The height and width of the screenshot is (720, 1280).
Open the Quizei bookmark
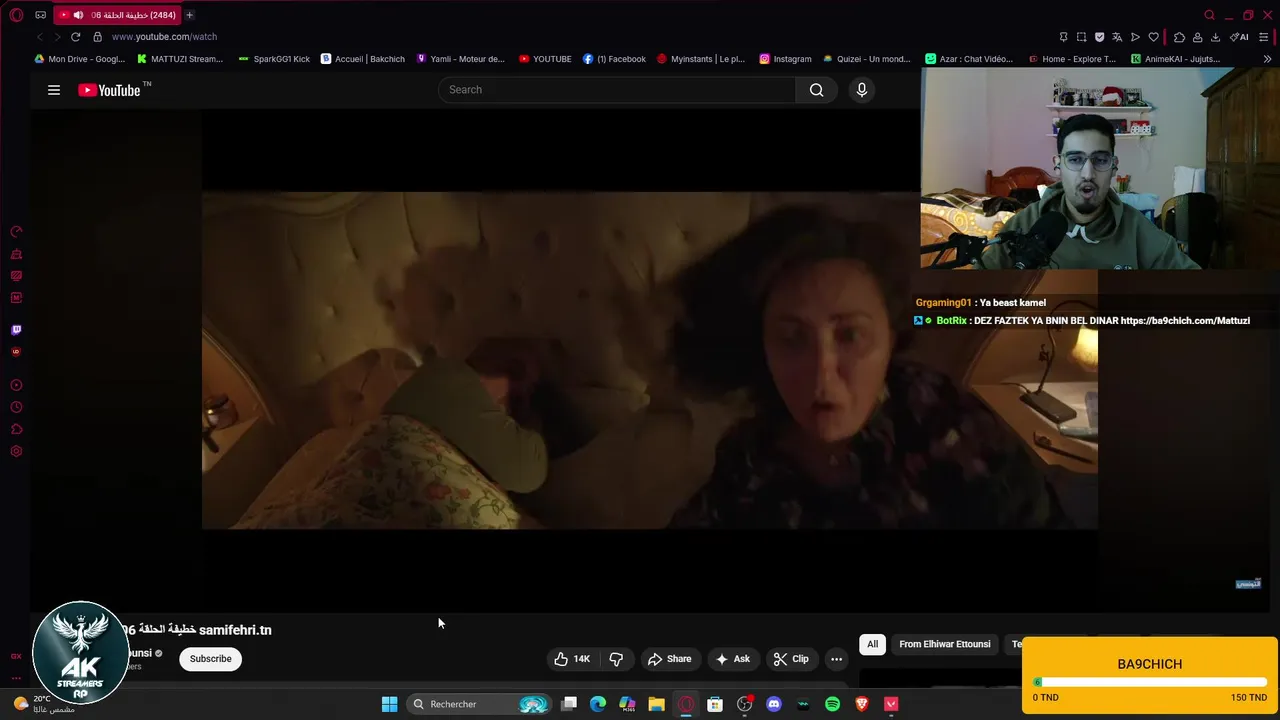click(866, 59)
